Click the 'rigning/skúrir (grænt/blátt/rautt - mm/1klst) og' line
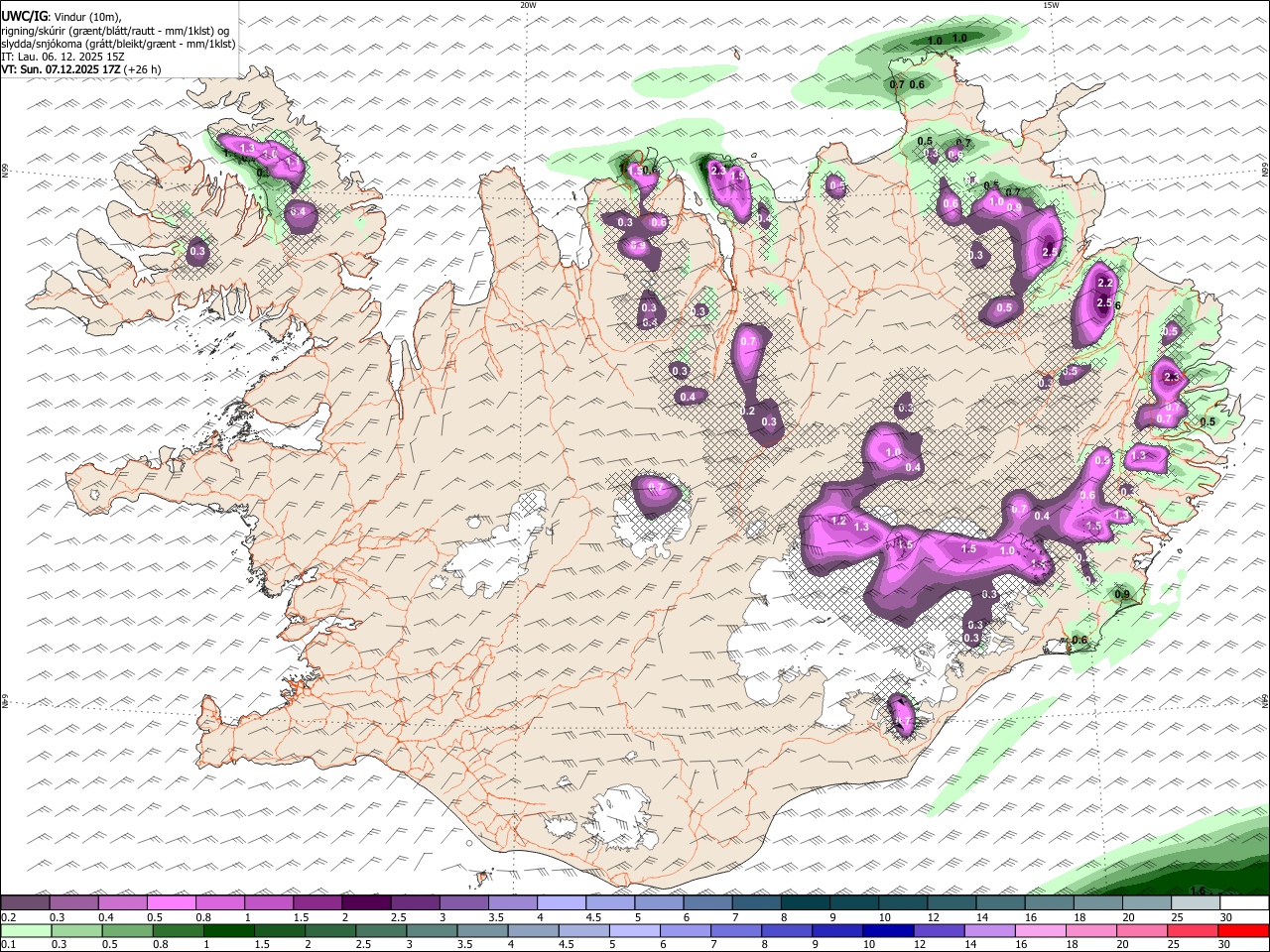Screen dimensions: 1270x952 tap(115, 31)
